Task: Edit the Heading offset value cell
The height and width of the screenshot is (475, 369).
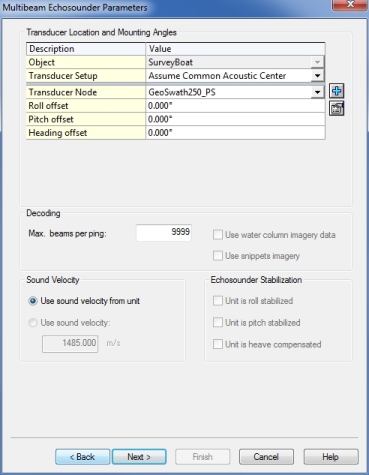Action: click(235, 133)
